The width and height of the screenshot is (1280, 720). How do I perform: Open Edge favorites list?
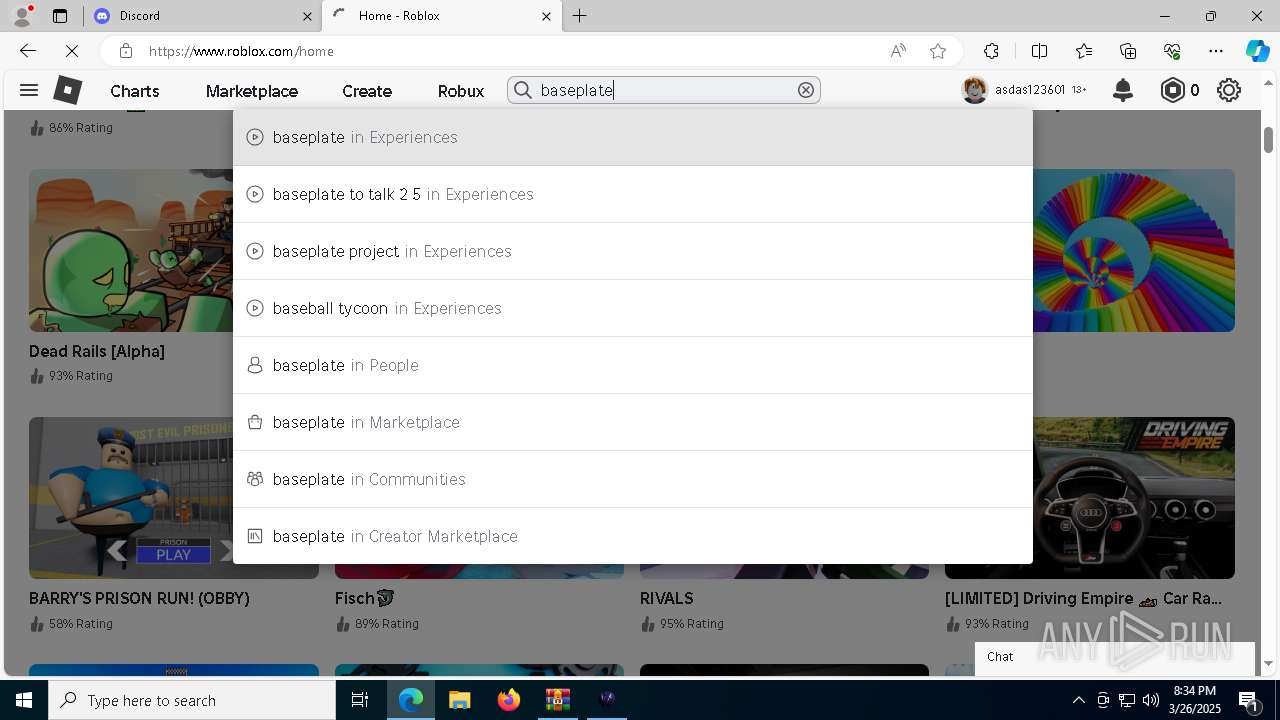coord(1084,51)
